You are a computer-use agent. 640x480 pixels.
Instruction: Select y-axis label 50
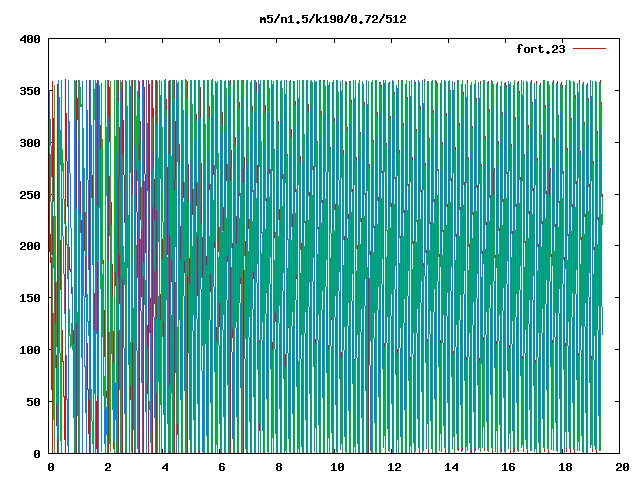coord(34,402)
